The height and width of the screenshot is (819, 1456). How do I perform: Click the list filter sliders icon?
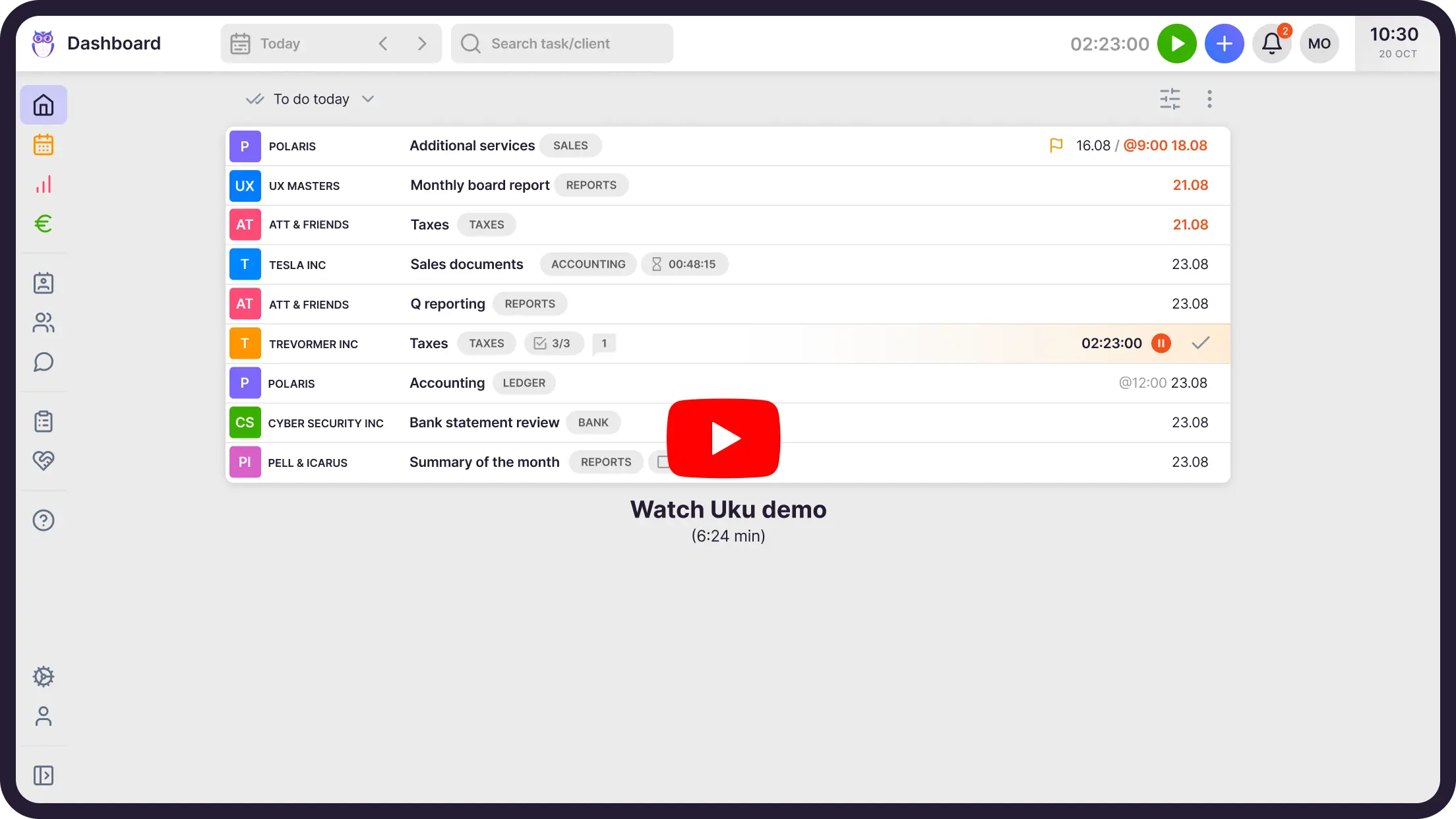click(1170, 99)
